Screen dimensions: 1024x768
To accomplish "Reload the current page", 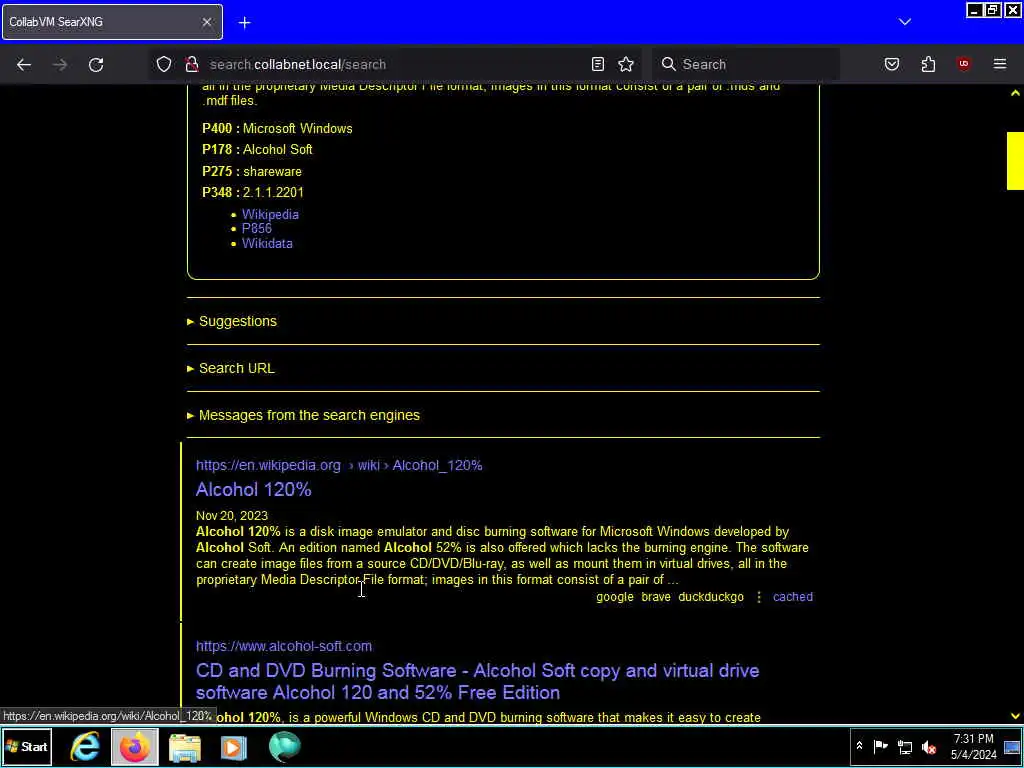I will click(x=96, y=65).
